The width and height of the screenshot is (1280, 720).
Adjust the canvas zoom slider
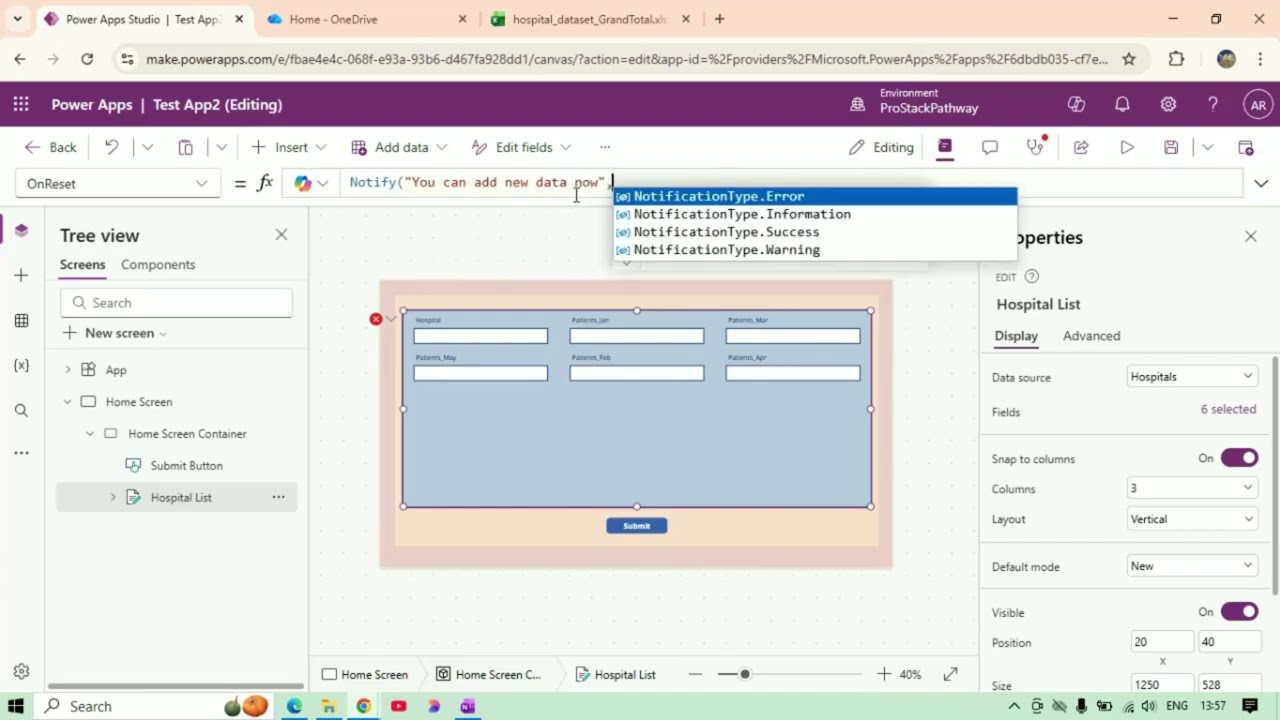[744, 674]
